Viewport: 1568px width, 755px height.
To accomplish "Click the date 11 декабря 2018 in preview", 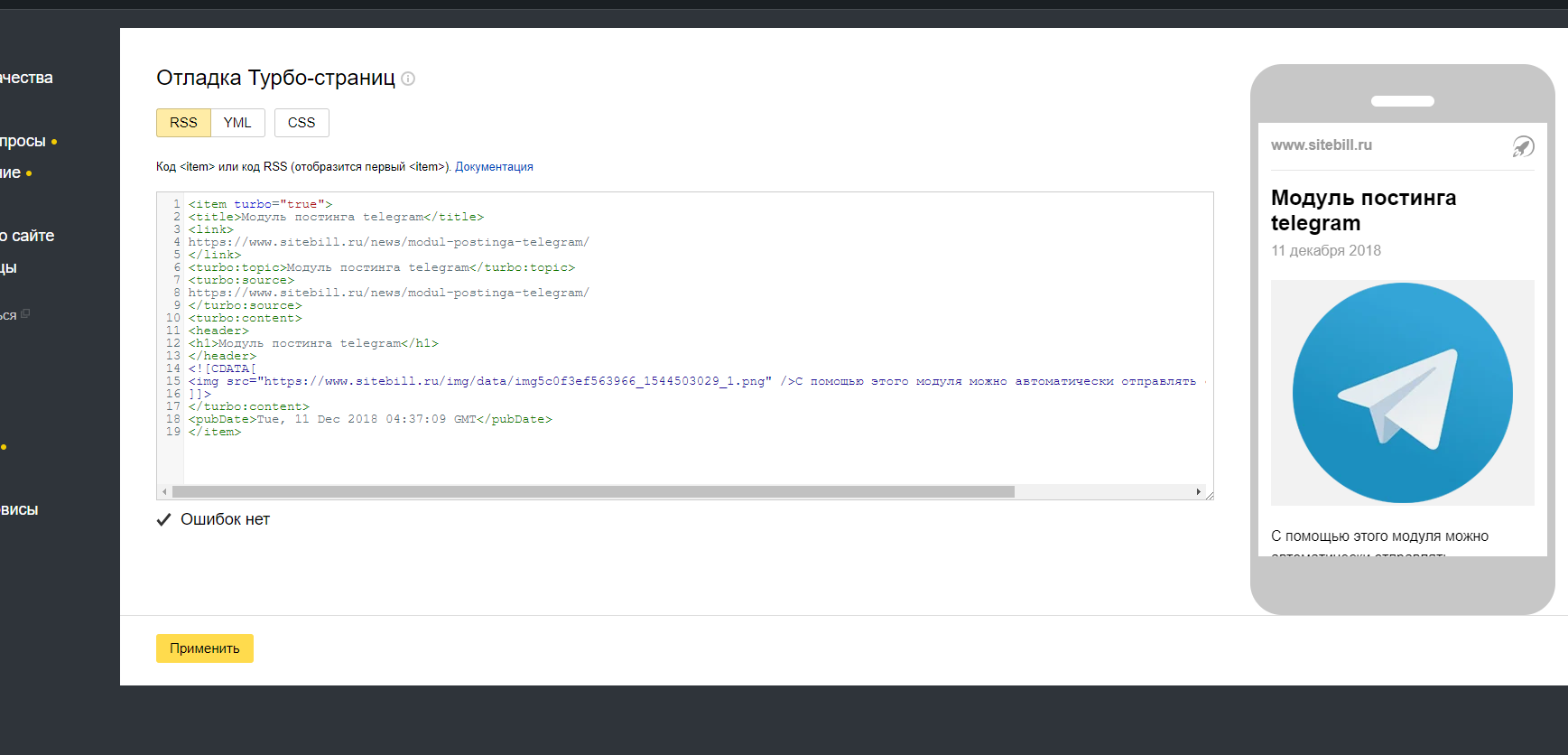I will pyautogui.click(x=1326, y=251).
